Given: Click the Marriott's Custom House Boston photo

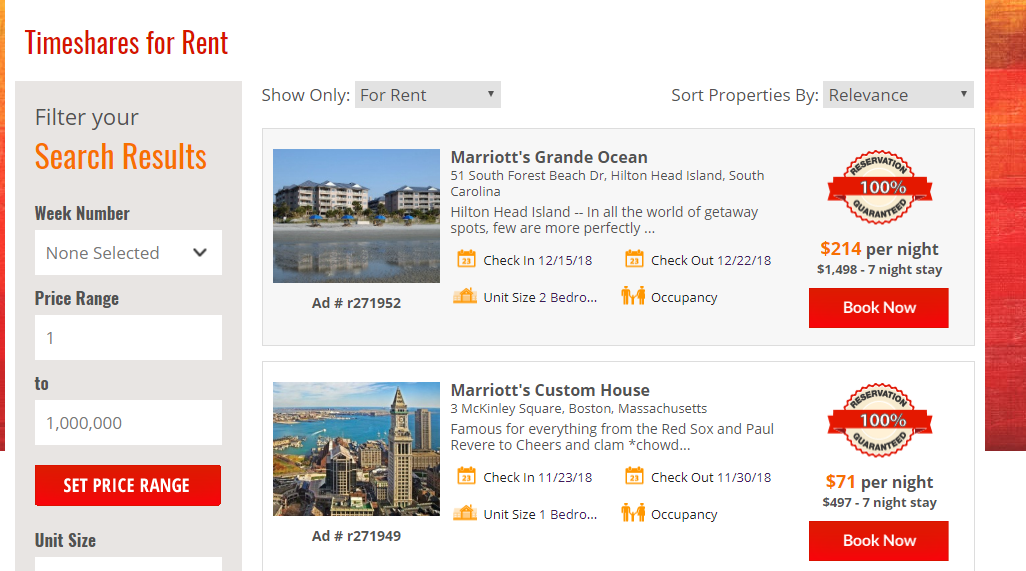Looking at the screenshot, I should (x=357, y=449).
